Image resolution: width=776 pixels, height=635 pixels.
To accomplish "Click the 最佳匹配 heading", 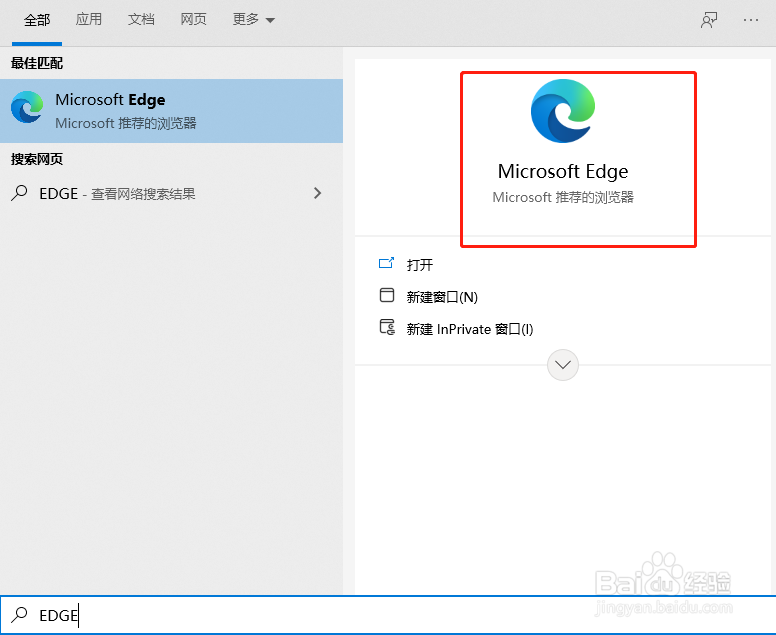I will [37, 63].
